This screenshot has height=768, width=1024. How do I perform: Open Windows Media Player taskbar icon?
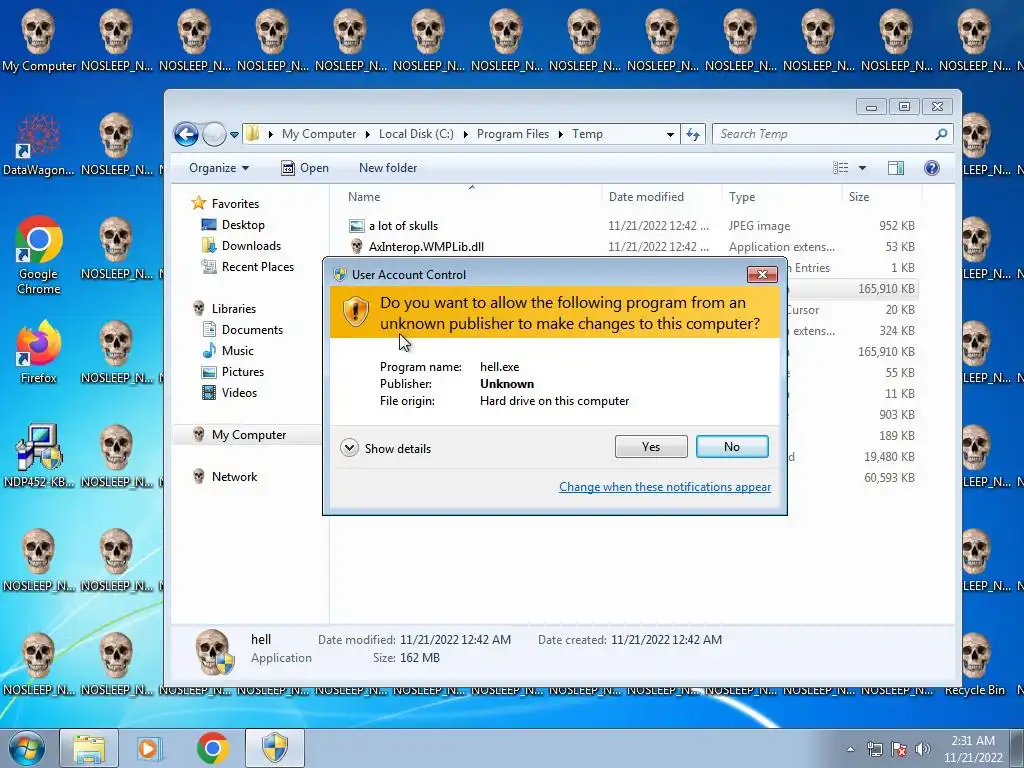150,748
